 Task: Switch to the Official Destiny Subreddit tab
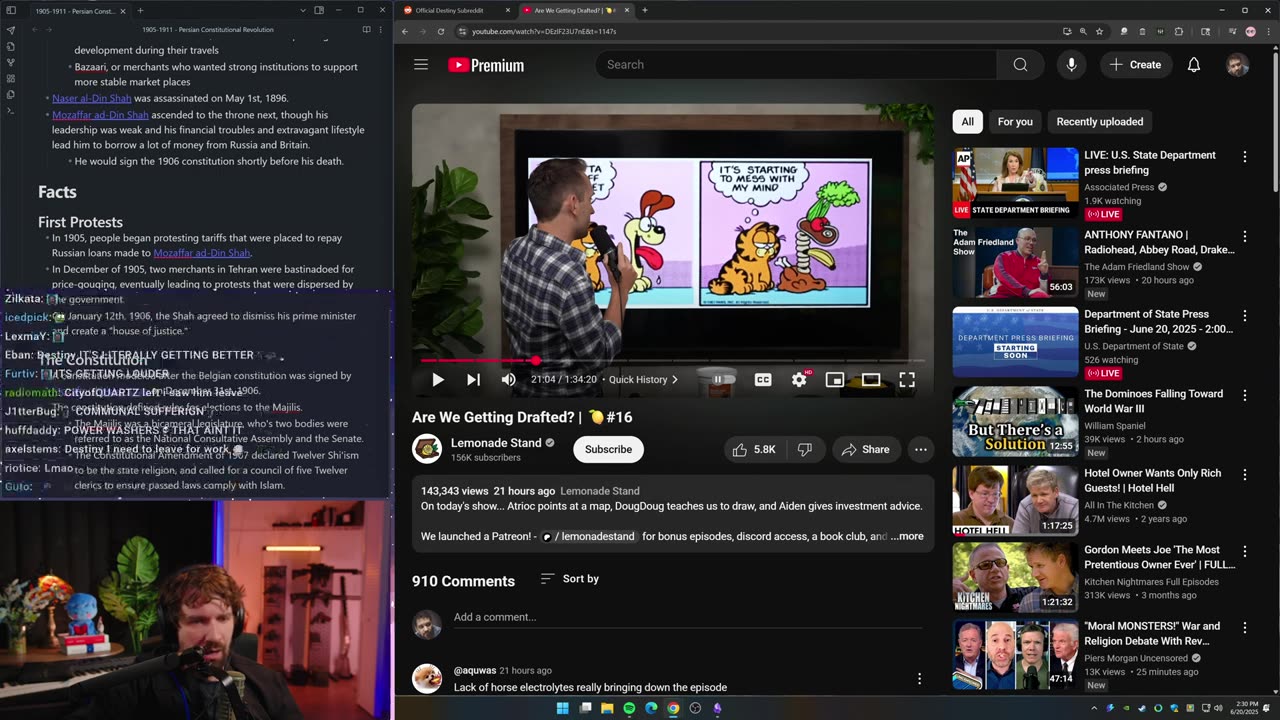point(455,10)
